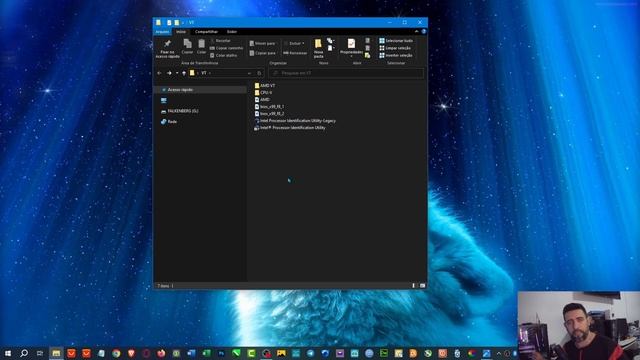Go forward with the forward arrow
640x360 pixels.
[169, 73]
